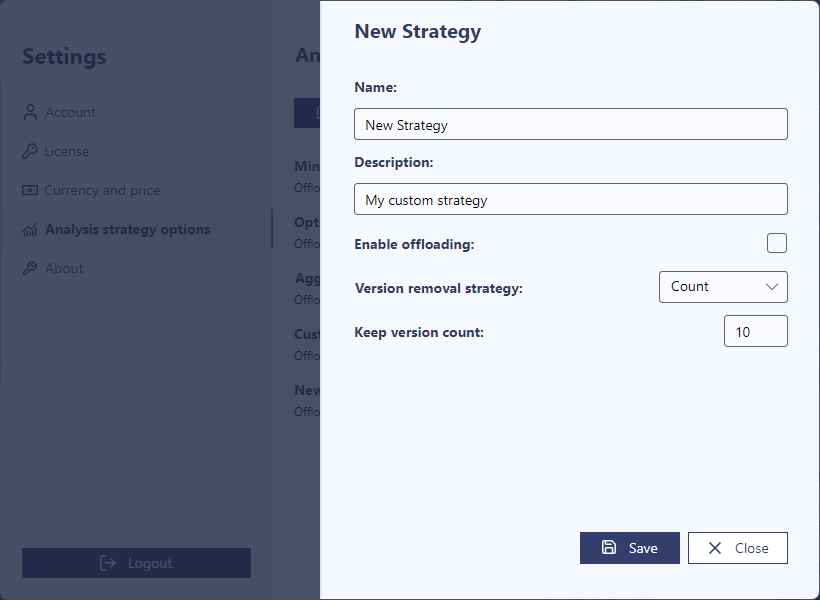Select the Account person icon
This screenshot has height=601, width=820.
30,112
